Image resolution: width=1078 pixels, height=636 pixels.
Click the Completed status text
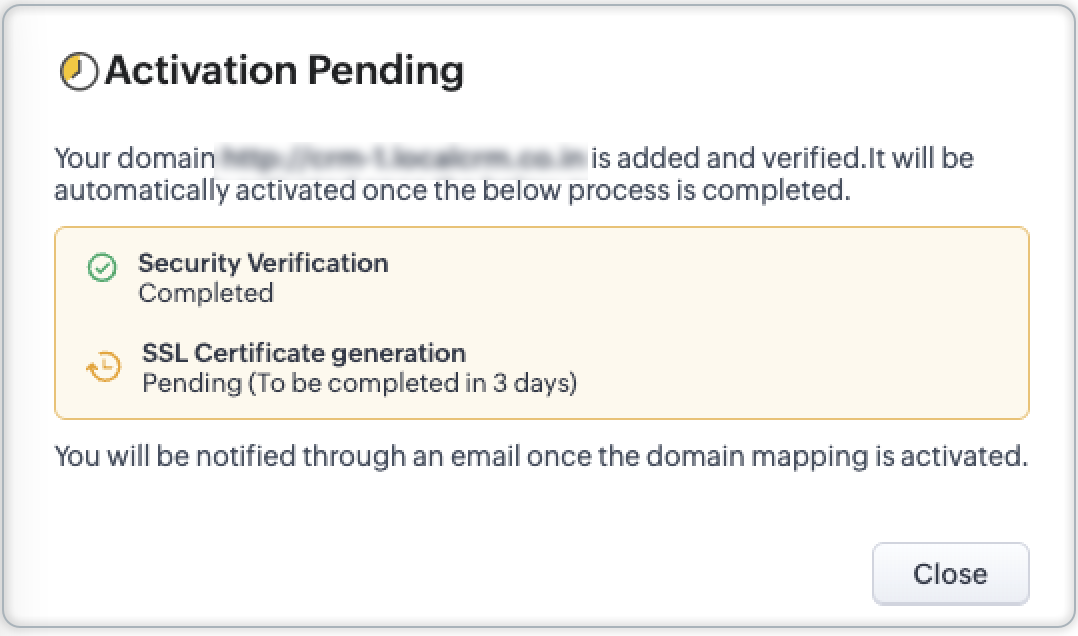pyautogui.click(x=206, y=293)
